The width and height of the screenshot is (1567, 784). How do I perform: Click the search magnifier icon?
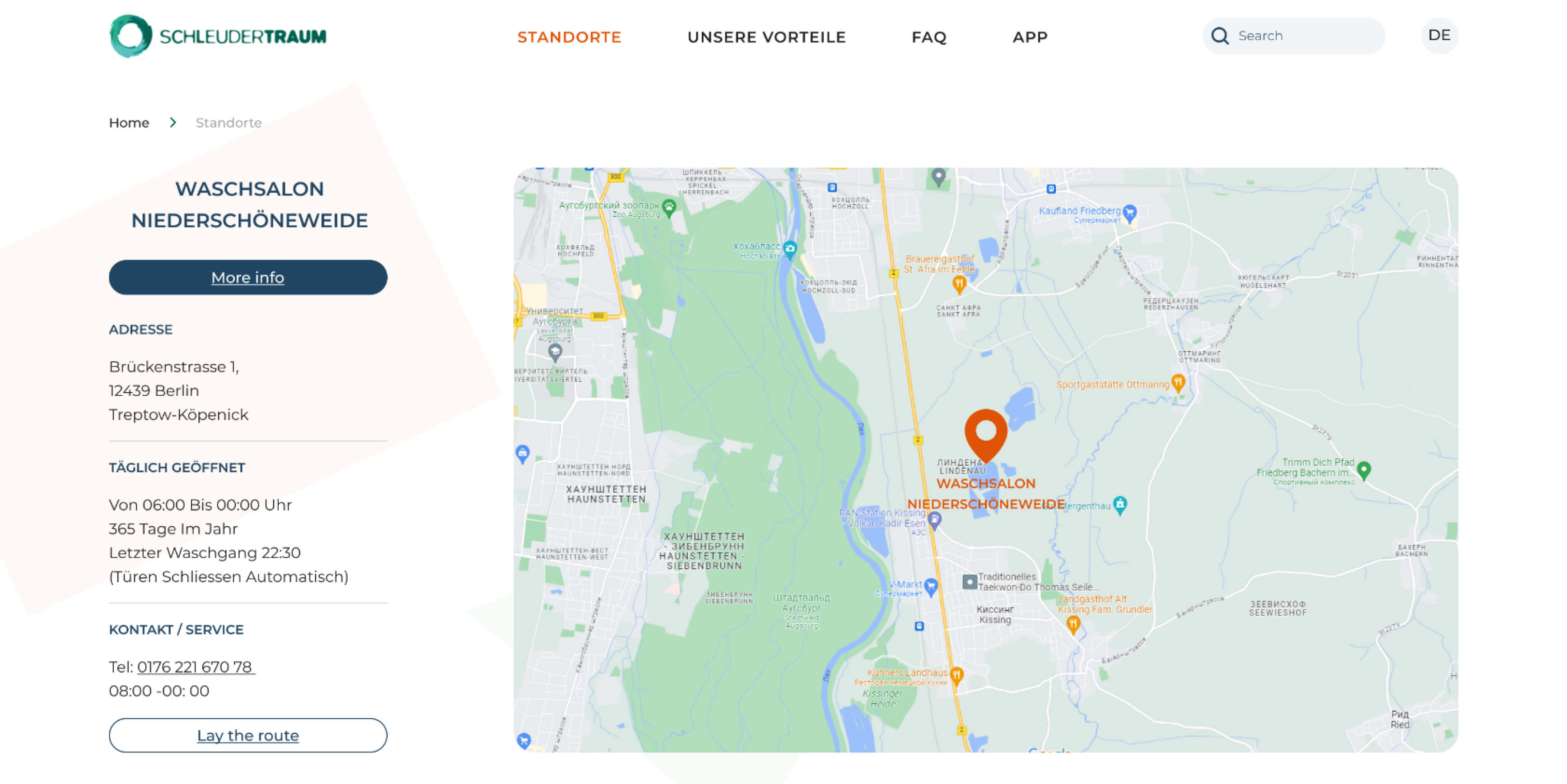click(x=1220, y=36)
